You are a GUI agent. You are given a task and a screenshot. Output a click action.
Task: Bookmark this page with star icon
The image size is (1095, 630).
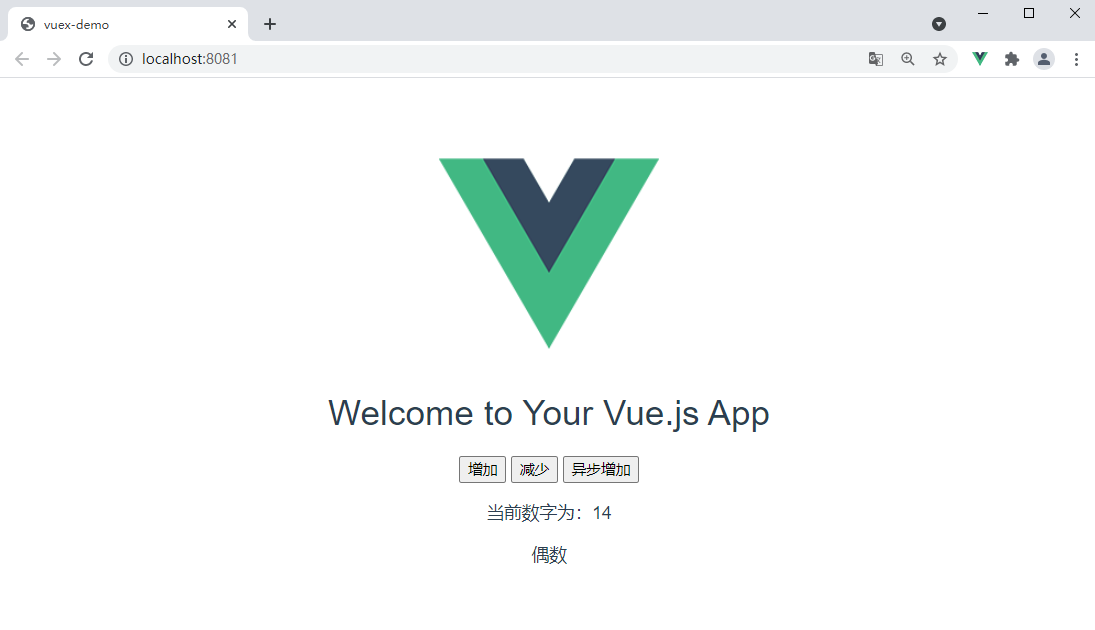click(940, 59)
